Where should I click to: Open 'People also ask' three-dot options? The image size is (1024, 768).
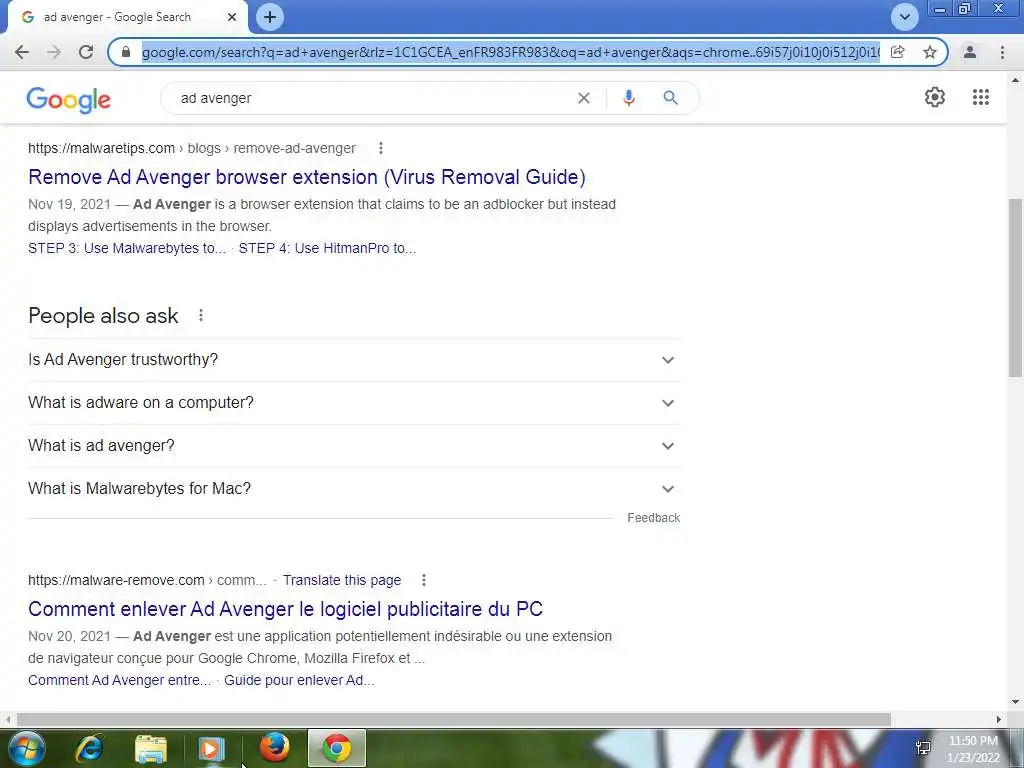tap(201, 315)
